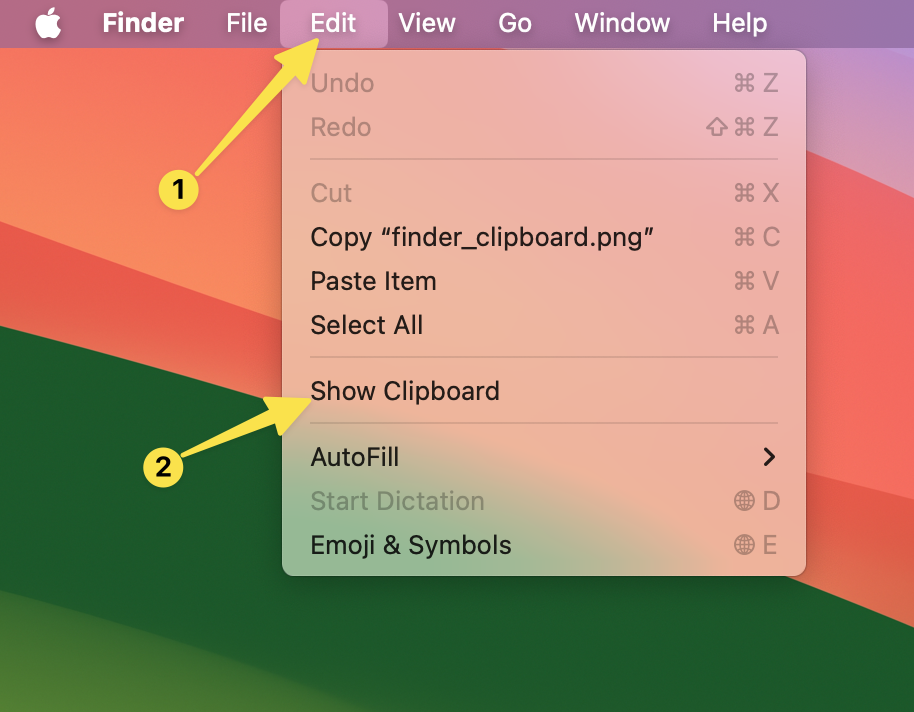914x712 pixels.
Task: Open the File menu
Action: point(245,23)
